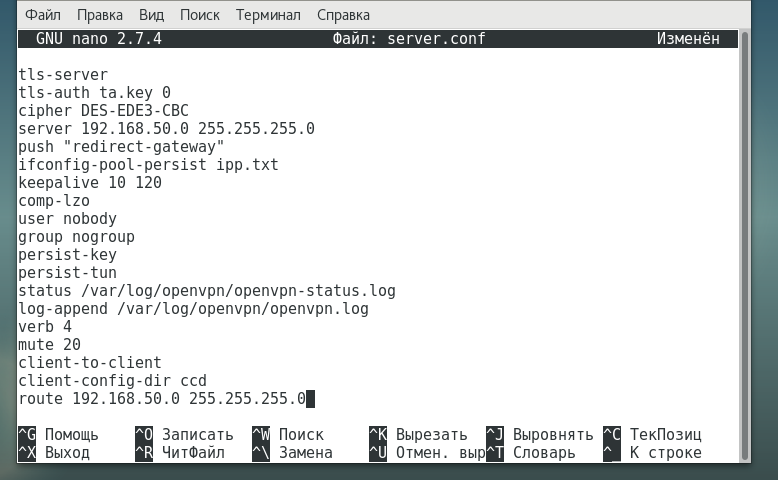Open the Справка menu
Image resolution: width=778 pixels, height=480 pixels.
343,15
